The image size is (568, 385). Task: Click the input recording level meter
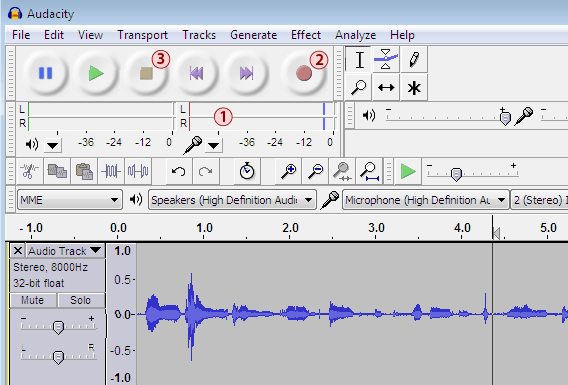(x=263, y=117)
